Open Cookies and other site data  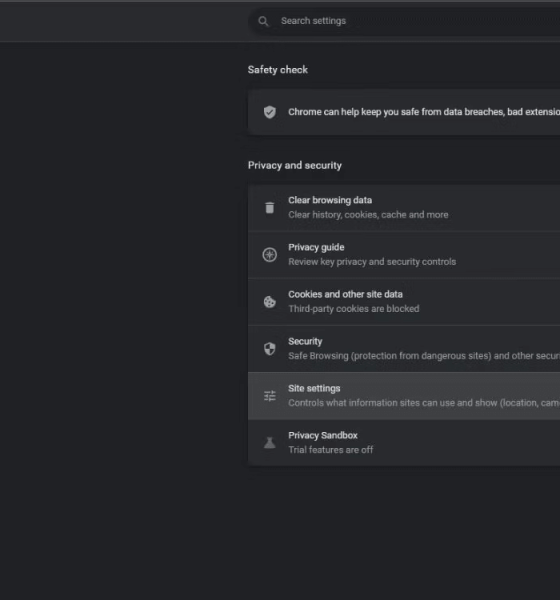(x=404, y=302)
